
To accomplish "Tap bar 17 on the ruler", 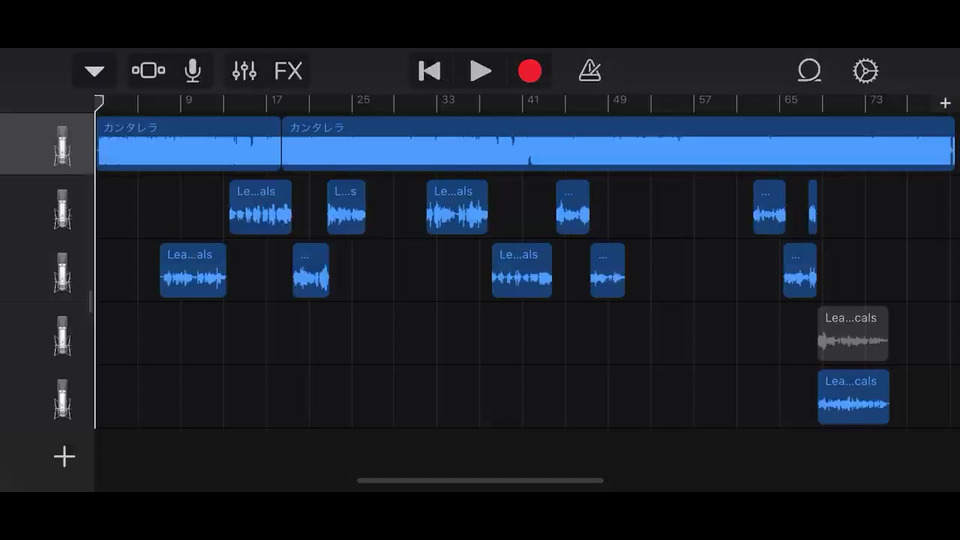I will pos(277,100).
